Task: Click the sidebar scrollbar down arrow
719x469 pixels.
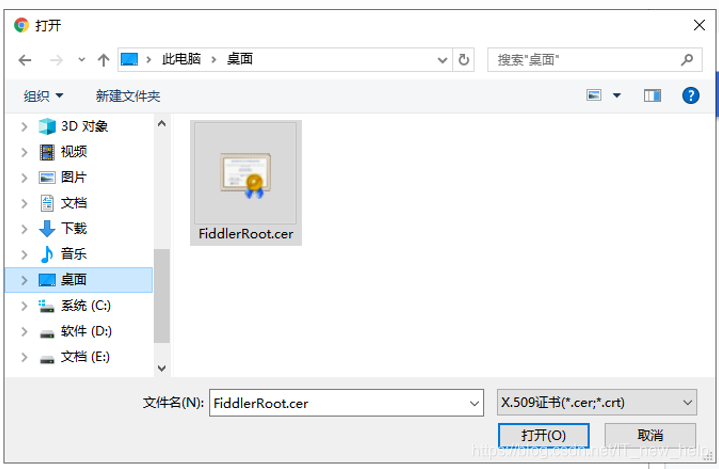Action: [161, 368]
